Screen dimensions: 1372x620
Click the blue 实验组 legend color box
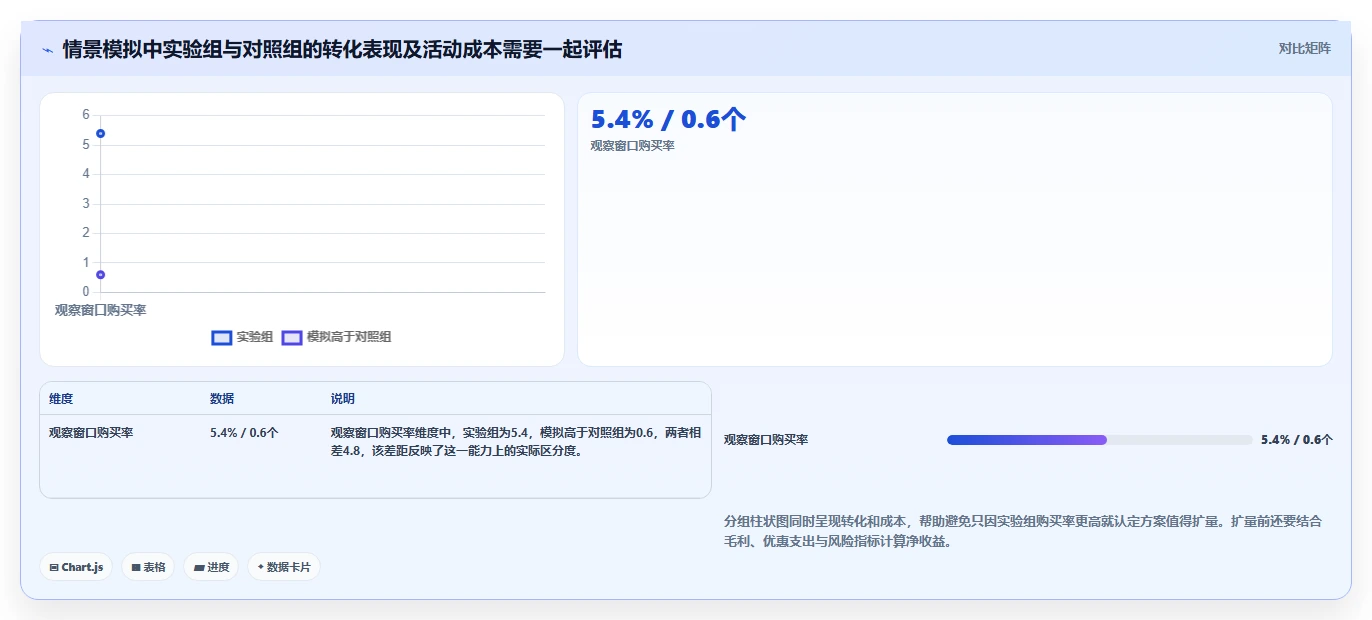pos(222,338)
